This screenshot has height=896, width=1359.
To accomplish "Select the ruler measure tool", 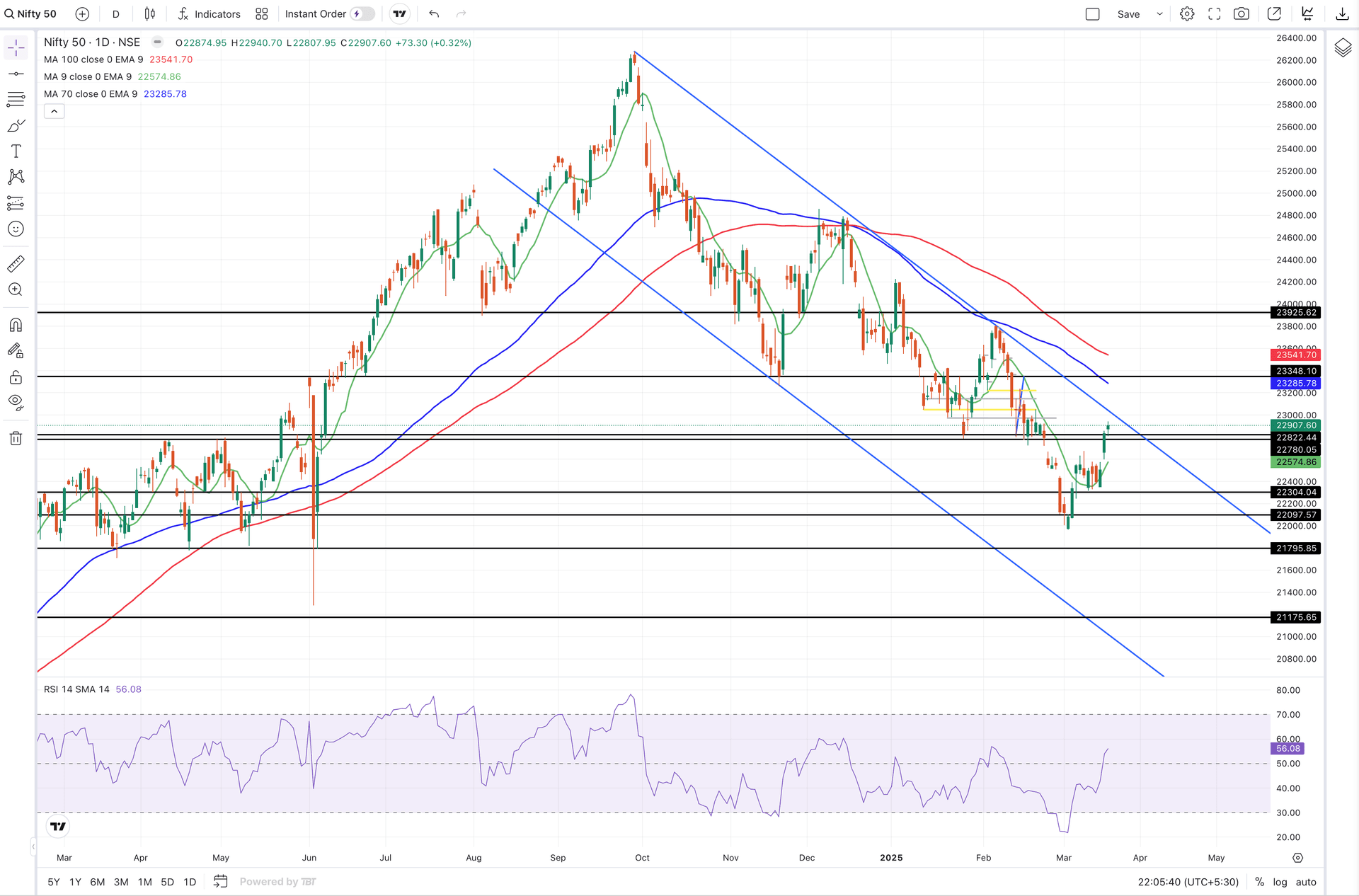I will [16, 264].
